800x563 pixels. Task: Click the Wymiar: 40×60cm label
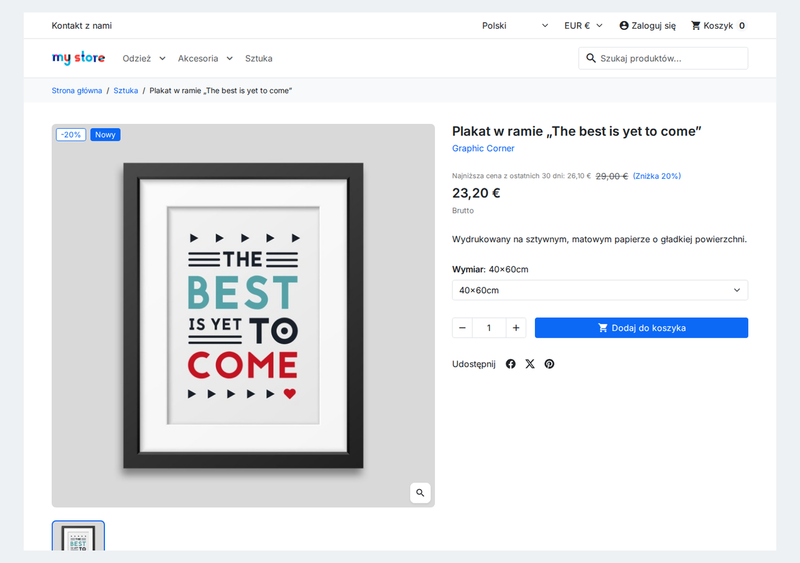pos(490,269)
